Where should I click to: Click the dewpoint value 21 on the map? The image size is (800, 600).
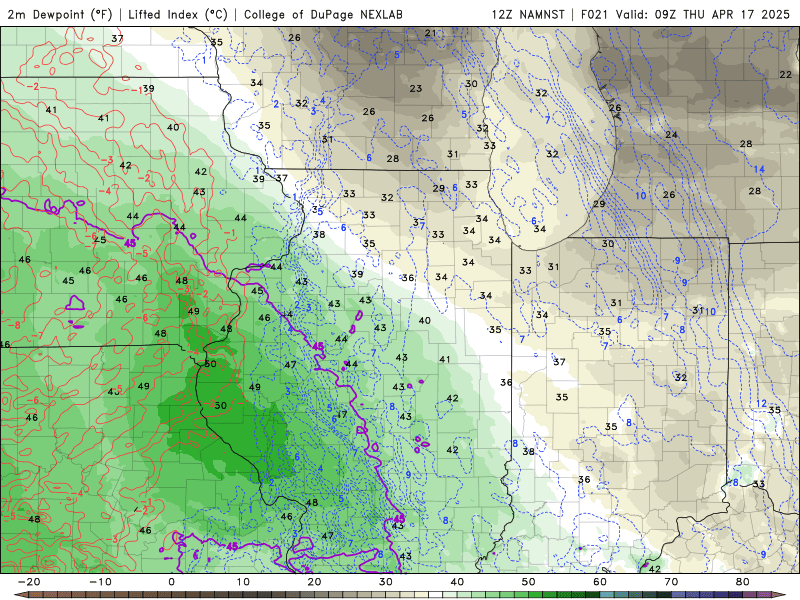coord(431,33)
